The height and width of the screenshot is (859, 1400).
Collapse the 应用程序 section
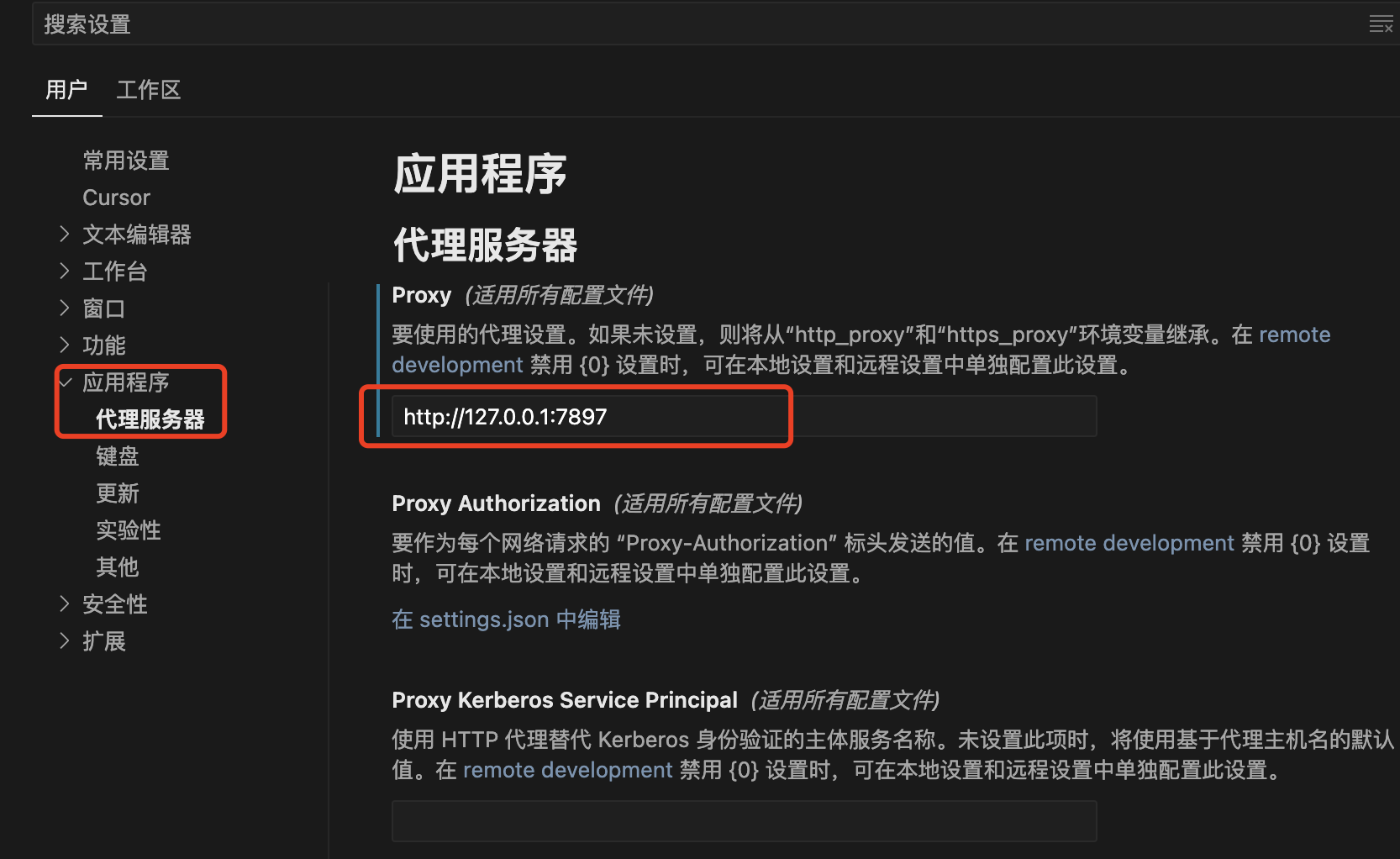[66, 382]
